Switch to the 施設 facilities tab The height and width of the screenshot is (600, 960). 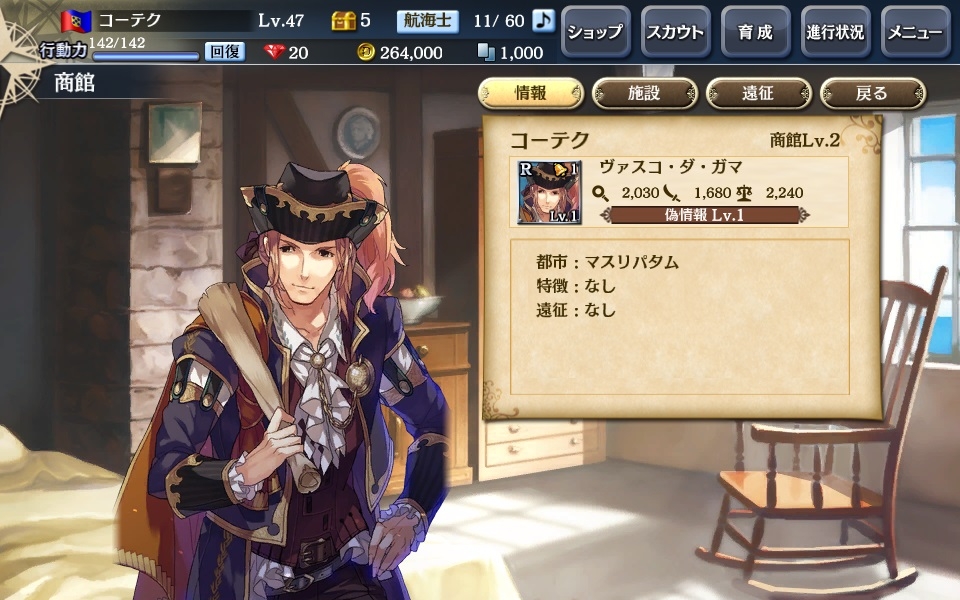point(644,93)
